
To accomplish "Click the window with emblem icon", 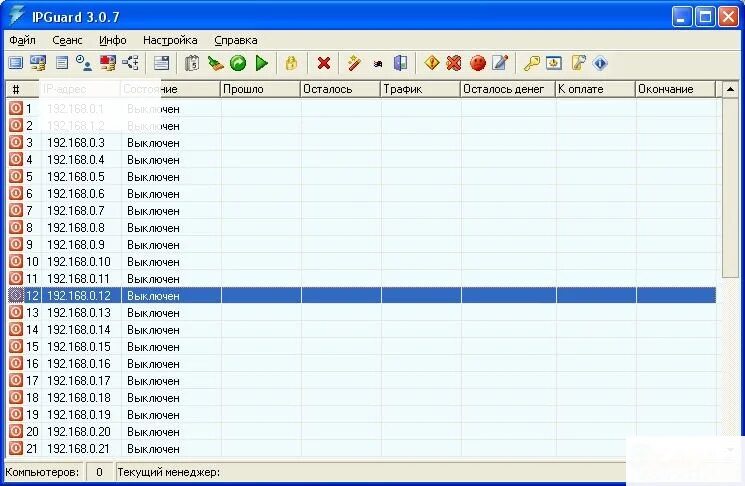I will click(x=554, y=63).
